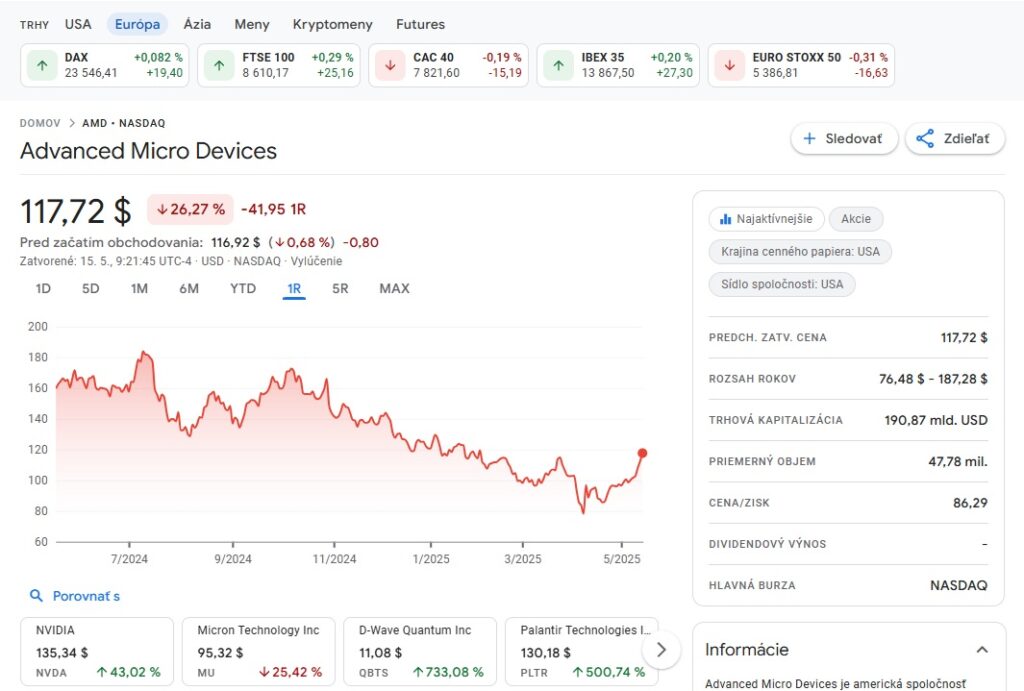Click the CENA/ZISK value 86,29

(x=970, y=503)
